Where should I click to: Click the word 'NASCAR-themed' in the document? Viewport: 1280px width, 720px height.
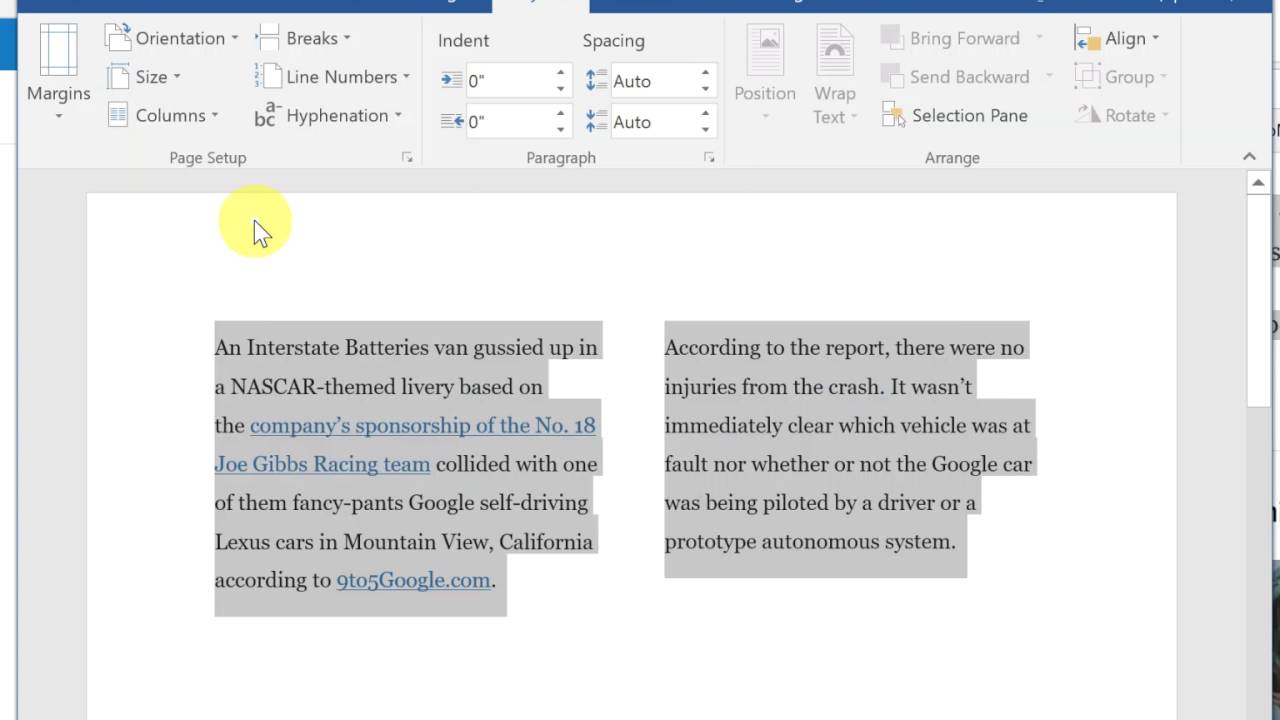point(312,386)
